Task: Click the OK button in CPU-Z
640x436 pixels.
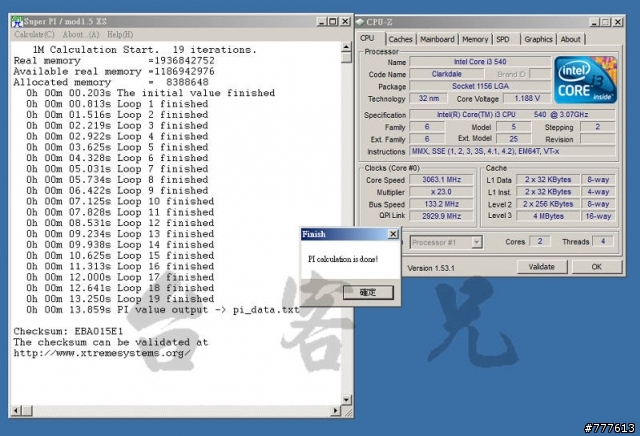Action: click(596, 267)
